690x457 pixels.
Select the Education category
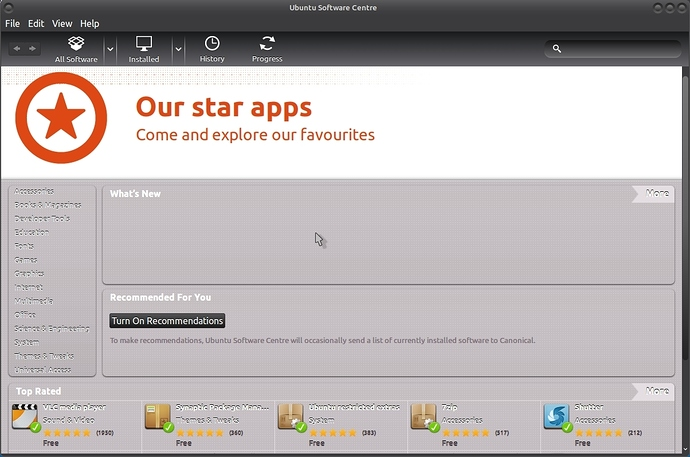coord(31,232)
